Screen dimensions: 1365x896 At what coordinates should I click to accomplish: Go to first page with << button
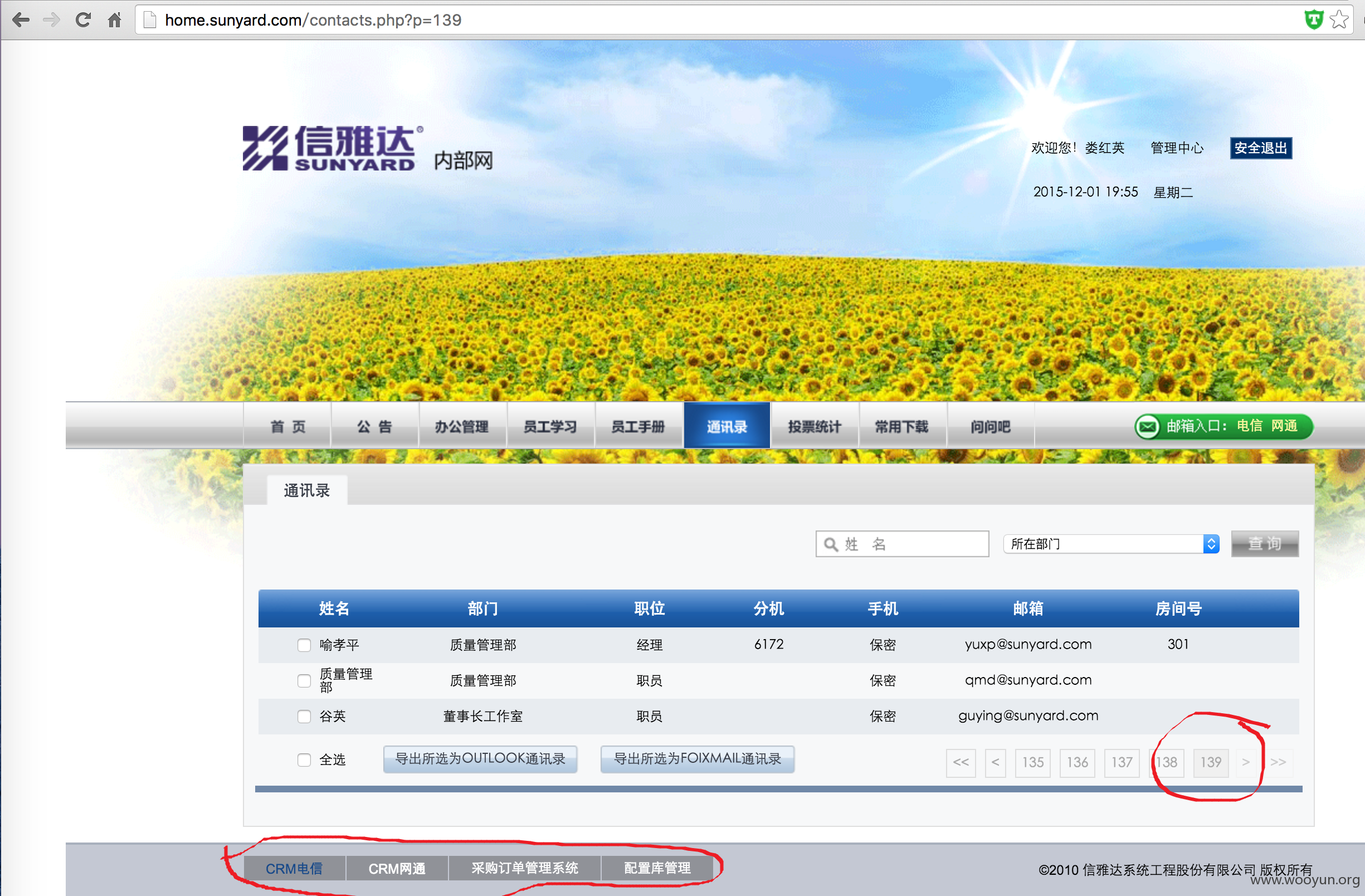[x=961, y=762]
